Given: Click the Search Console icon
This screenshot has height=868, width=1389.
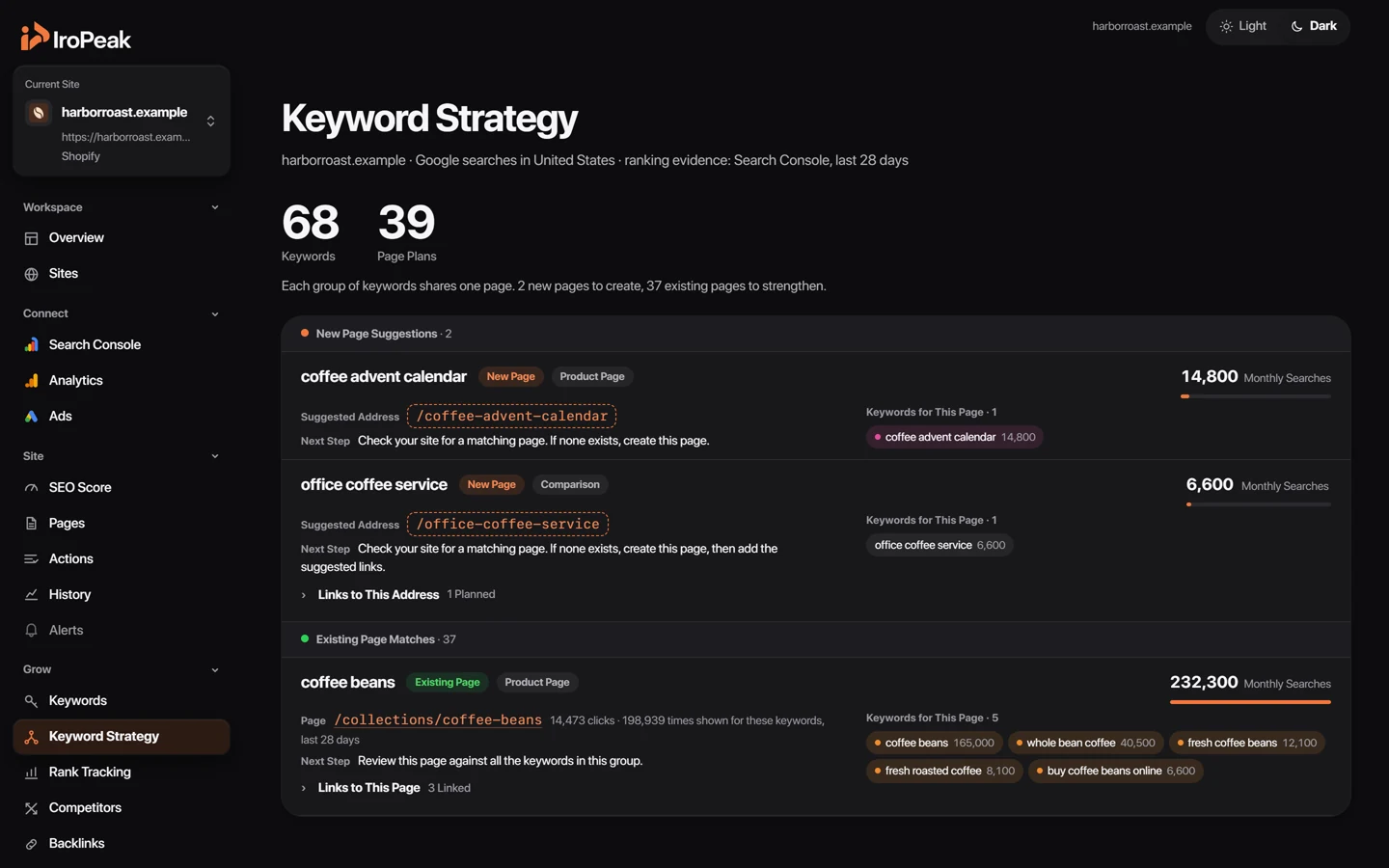Looking at the screenshot, I should point(31,345).
